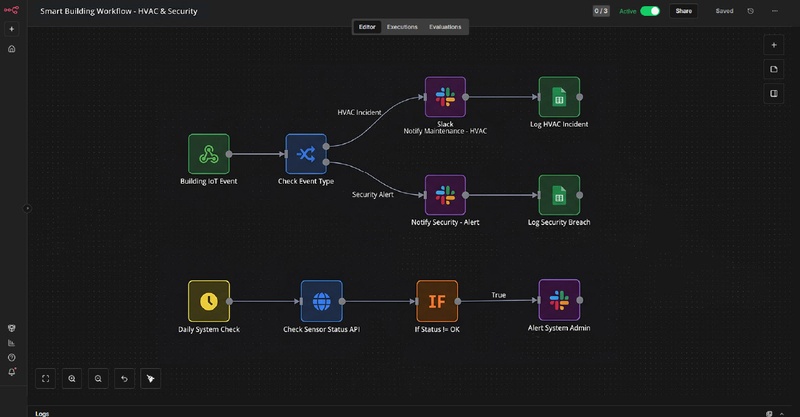Toggle the Active workflow switch

click(650, 11)
